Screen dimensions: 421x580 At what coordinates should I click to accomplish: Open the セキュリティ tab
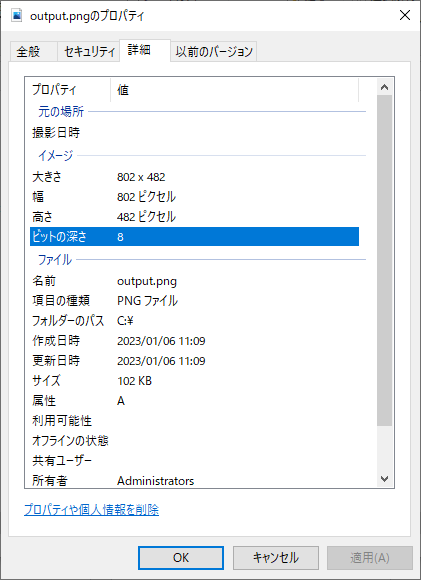pos(89,51)
